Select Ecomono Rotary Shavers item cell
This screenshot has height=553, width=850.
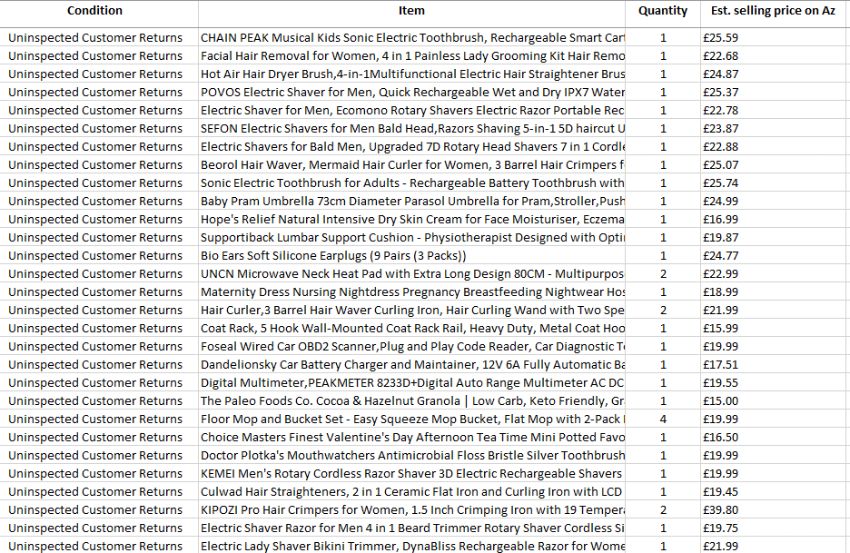(x=412, y=110)
